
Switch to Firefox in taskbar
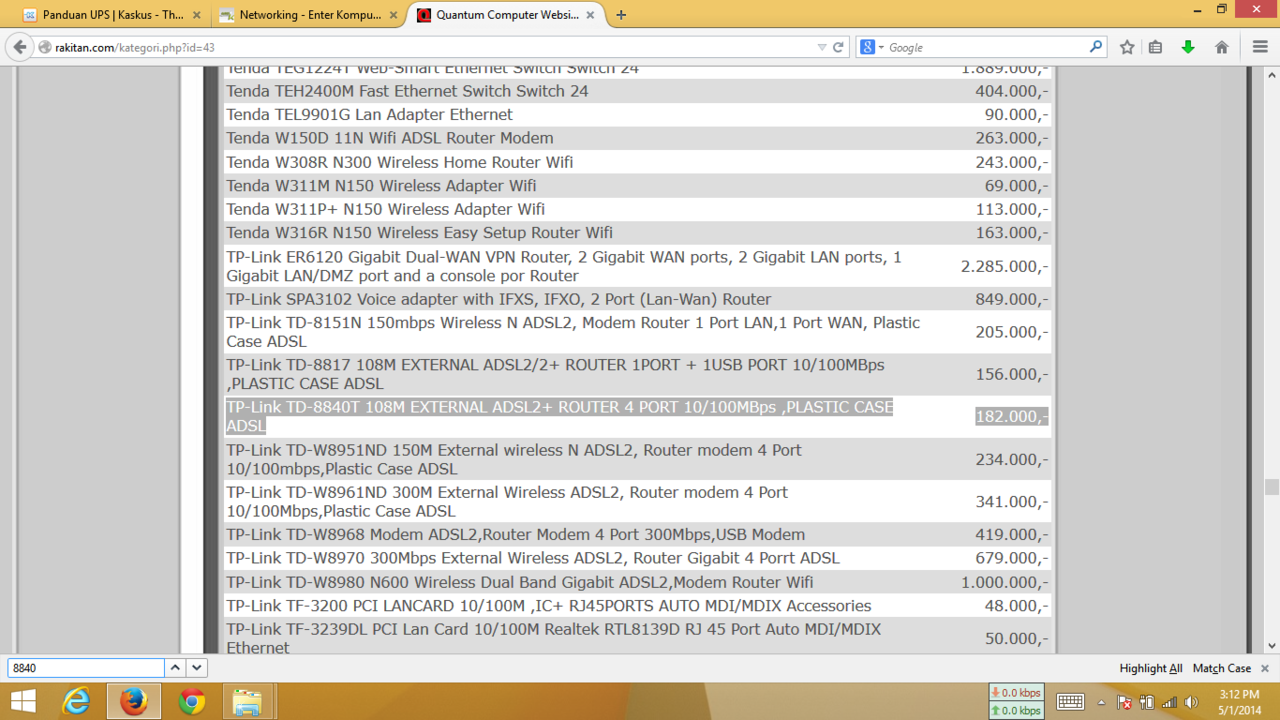[x=133, y=702]
